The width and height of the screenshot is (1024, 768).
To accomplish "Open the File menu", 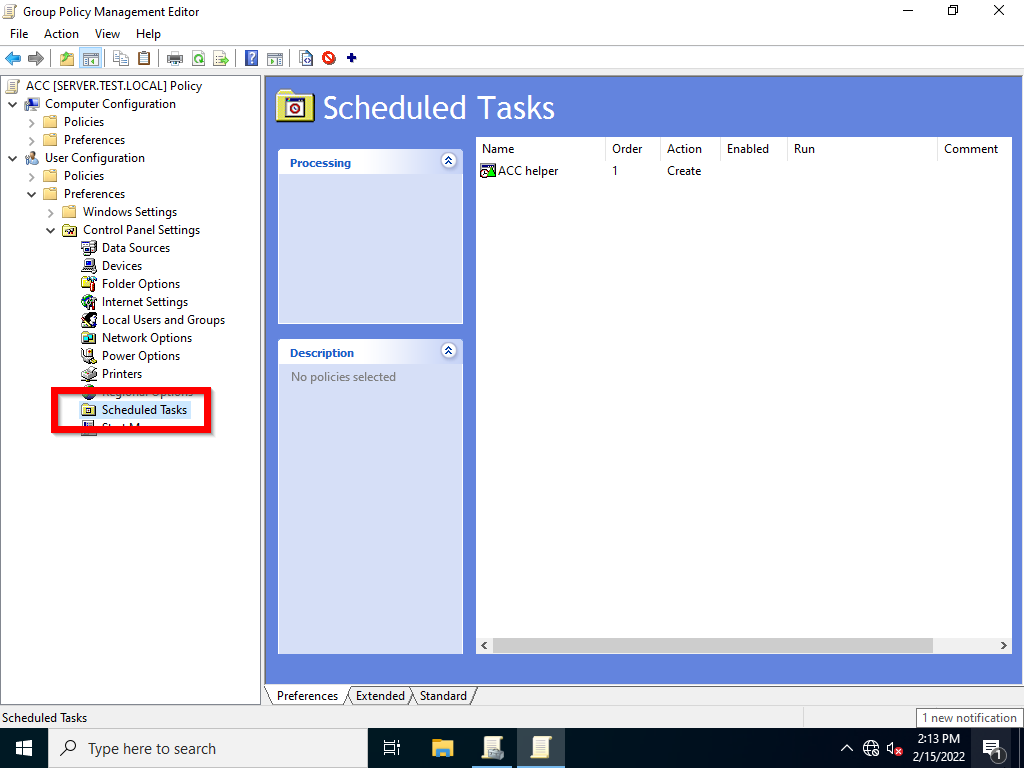I will [x=19, y=34].
